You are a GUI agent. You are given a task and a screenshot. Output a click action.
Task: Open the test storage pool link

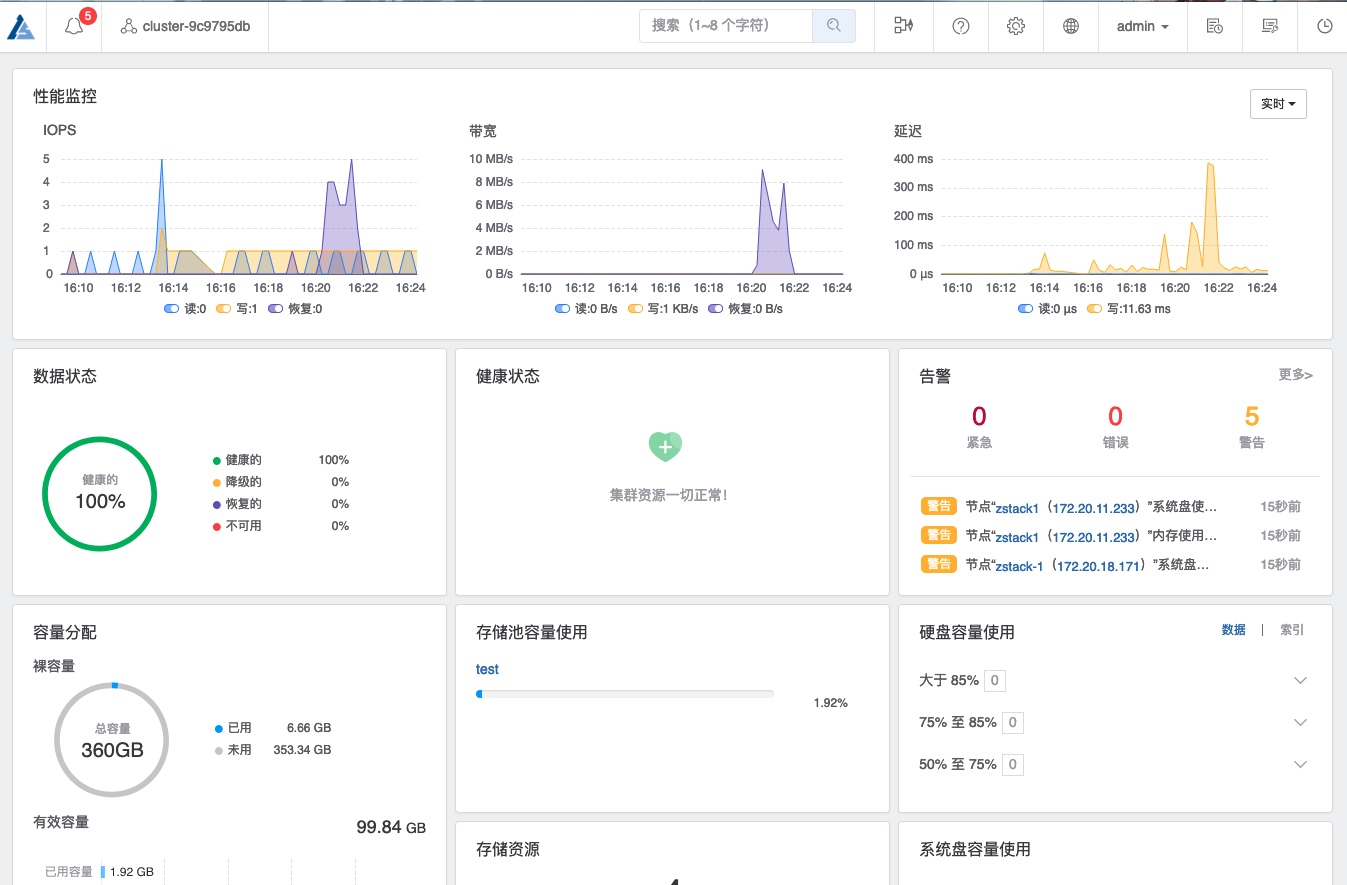point(487,669)
